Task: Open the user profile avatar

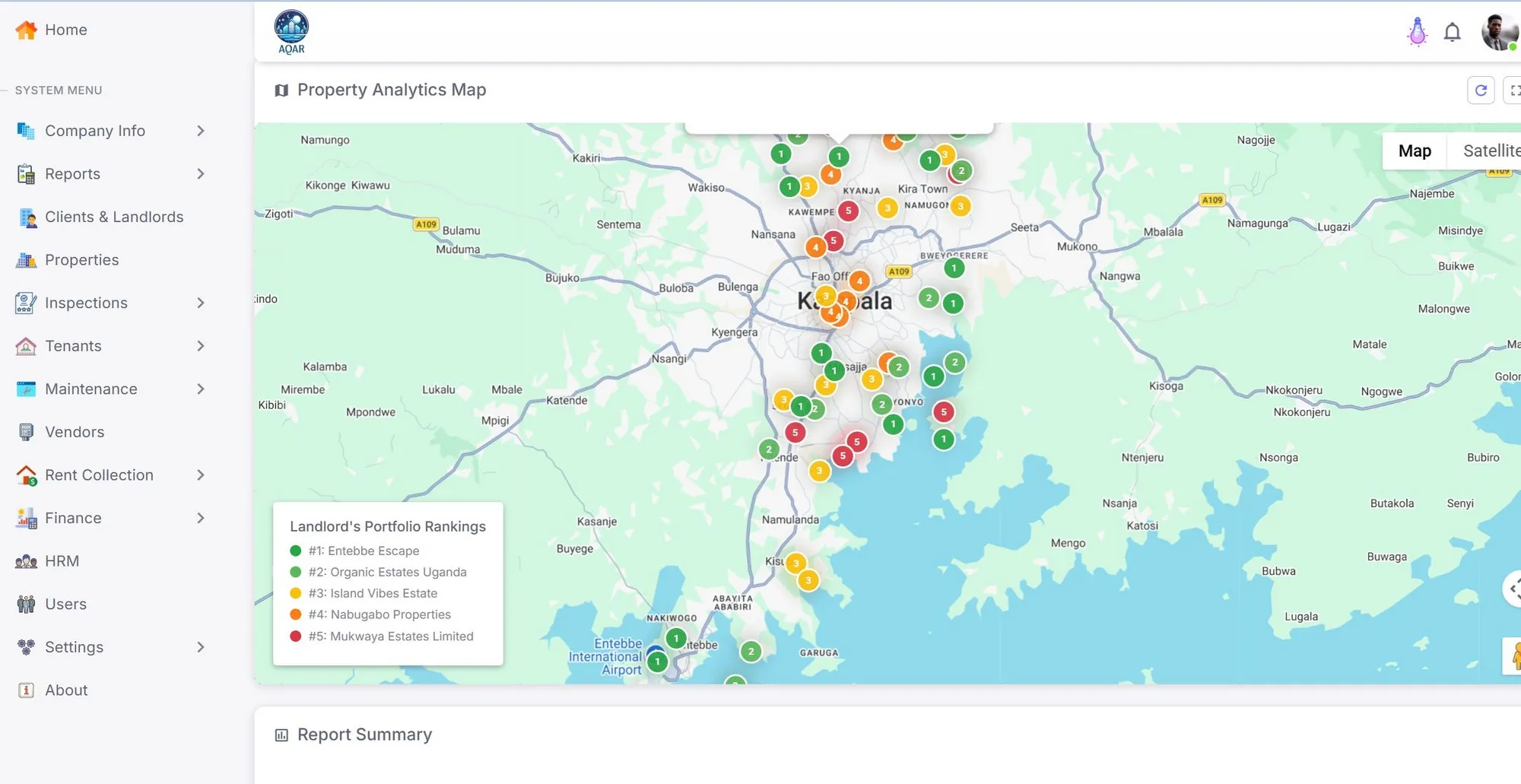Action: pos(1499,32)
